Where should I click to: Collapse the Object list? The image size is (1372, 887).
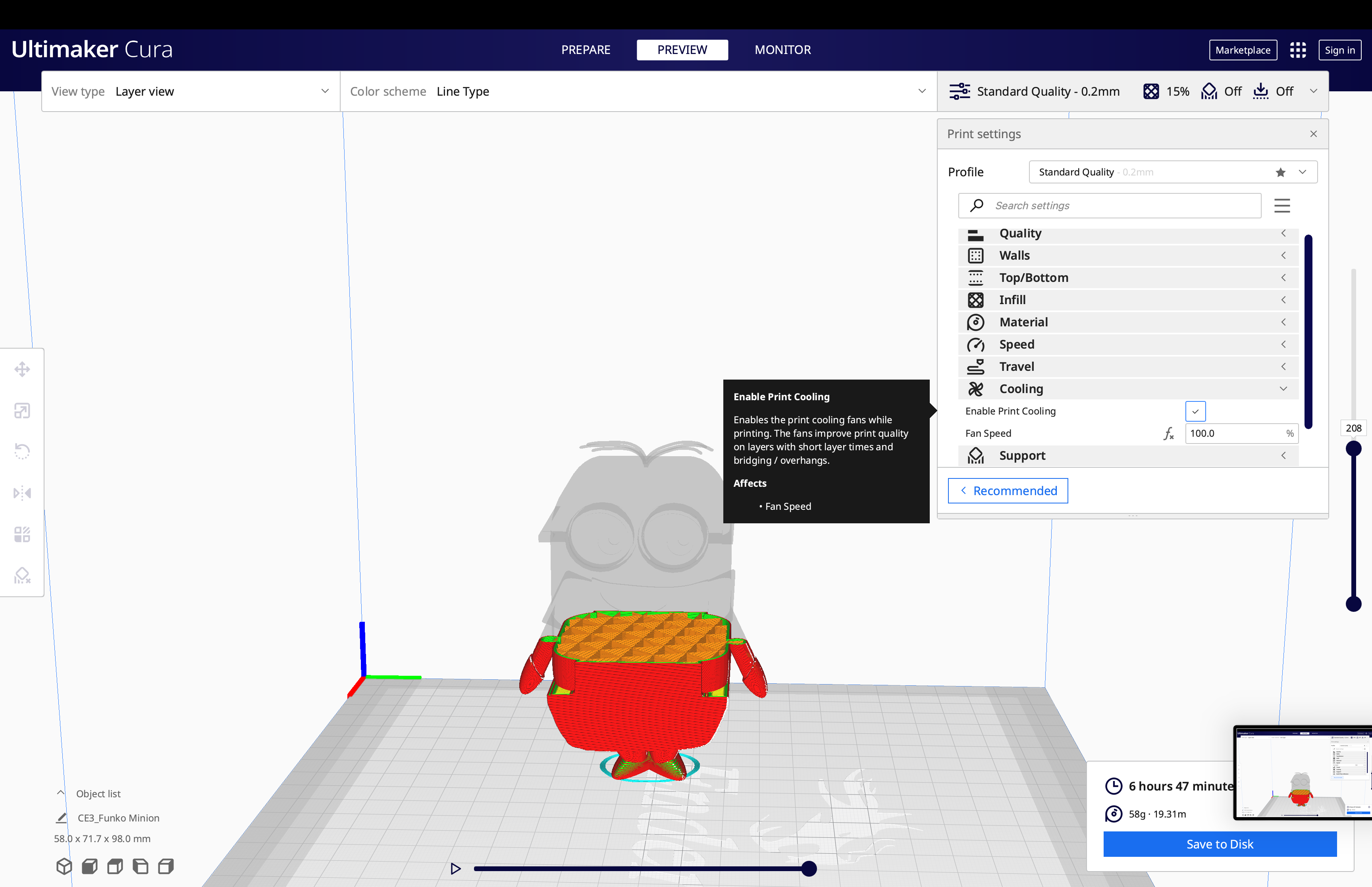point(60,793)
